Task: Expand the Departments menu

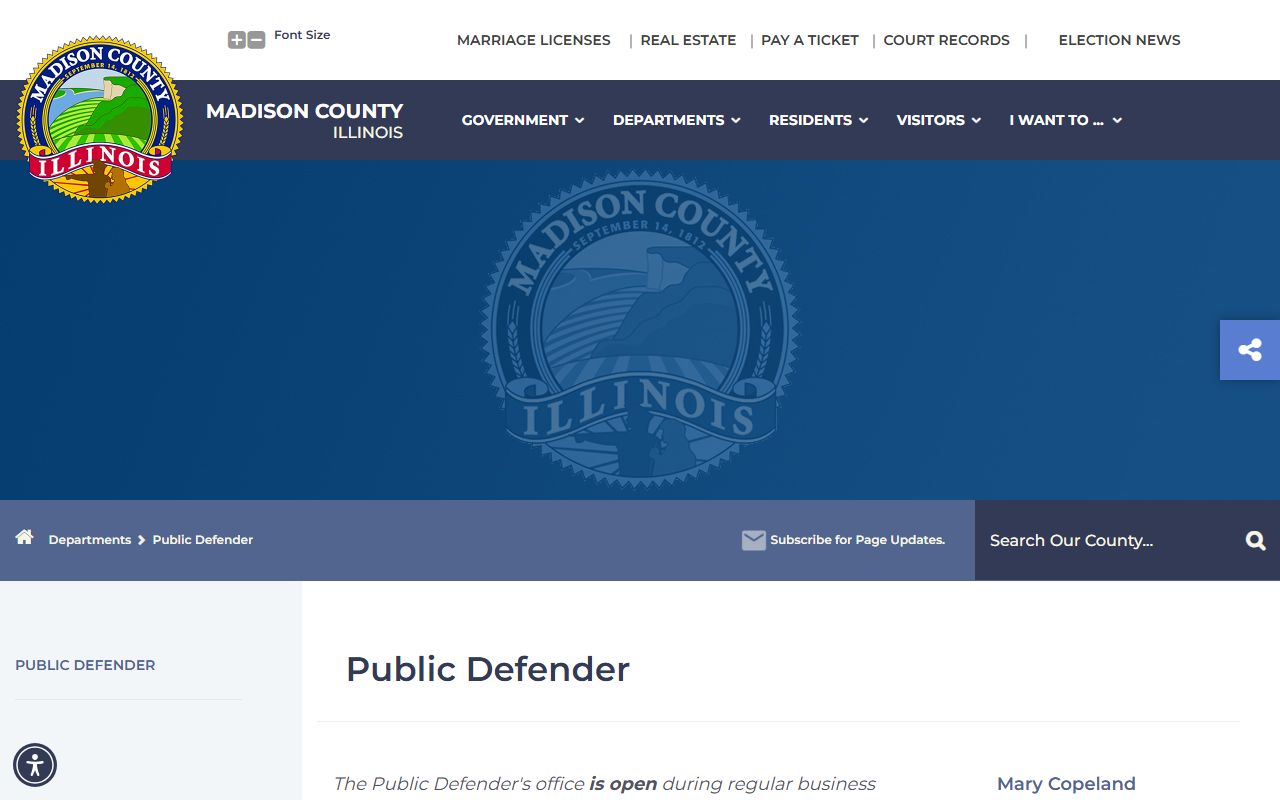Action: coord(677,120)
